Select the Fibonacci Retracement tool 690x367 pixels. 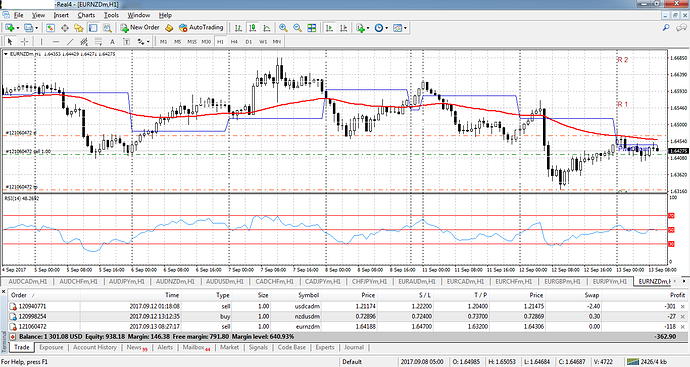pyautogui.click(x=98, y=41)
